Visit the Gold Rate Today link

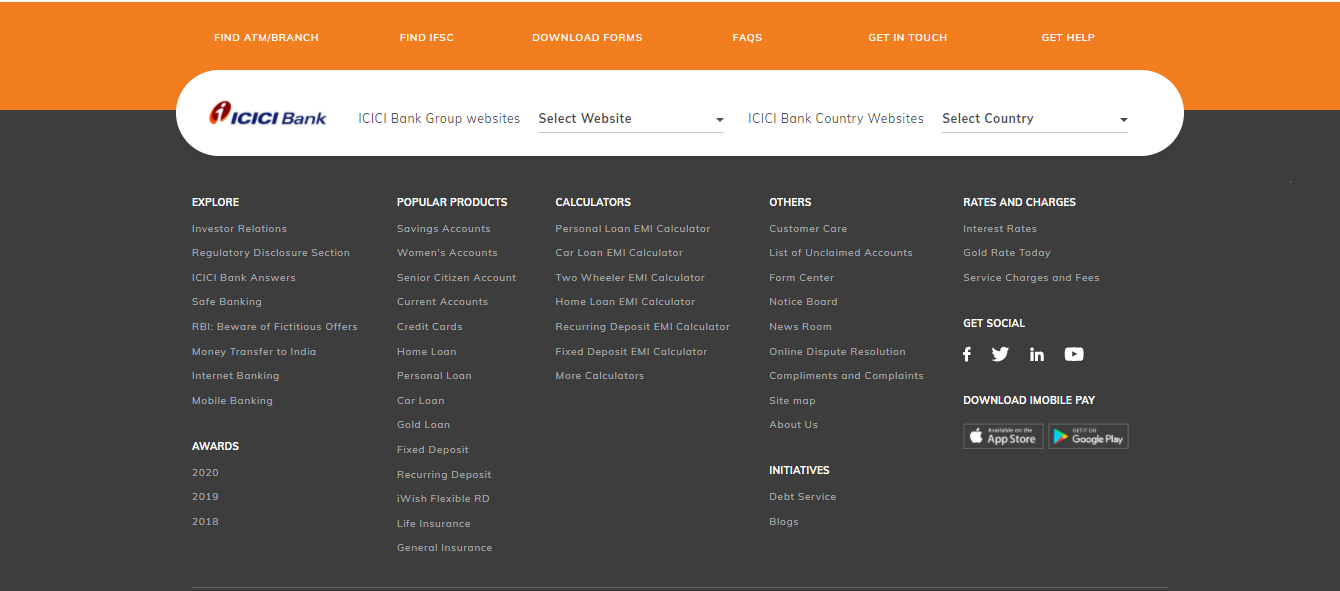(x=1006, y=253)
